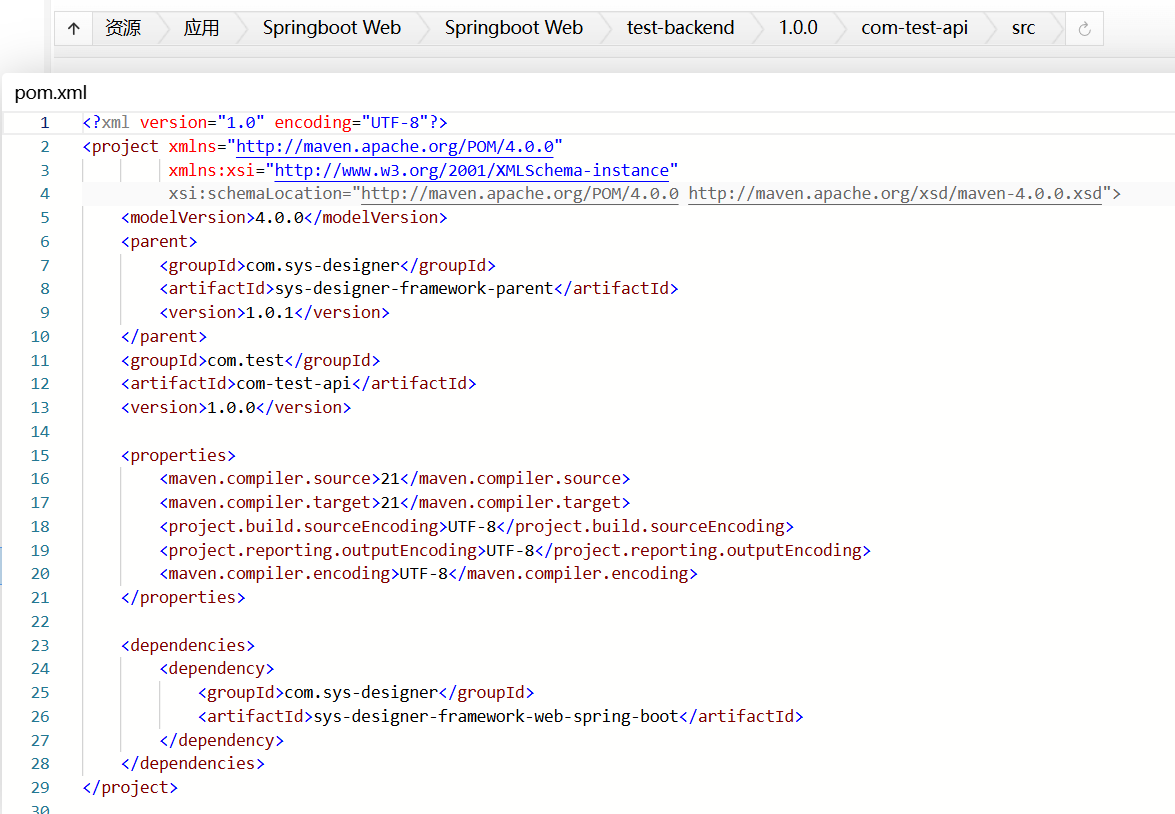Click the closing project tag
This screenshot has width=1175, height=814.
click(130, 788)
